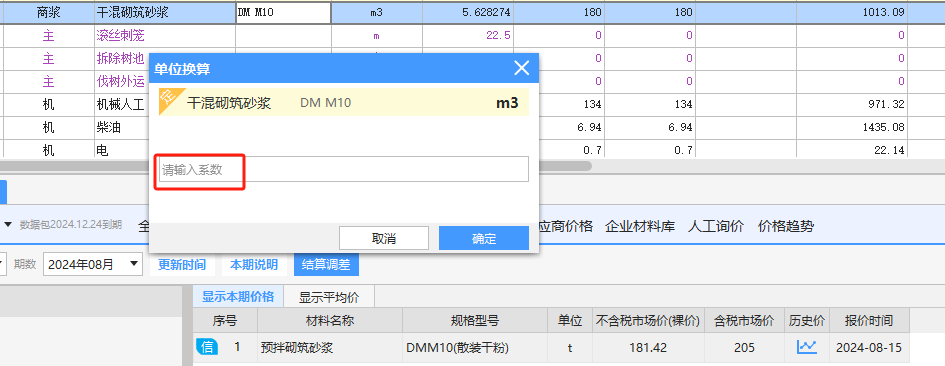Expand the 数据包2024.12.24到期 arrow
Screen dimensions: 945x366
[8, 224]
